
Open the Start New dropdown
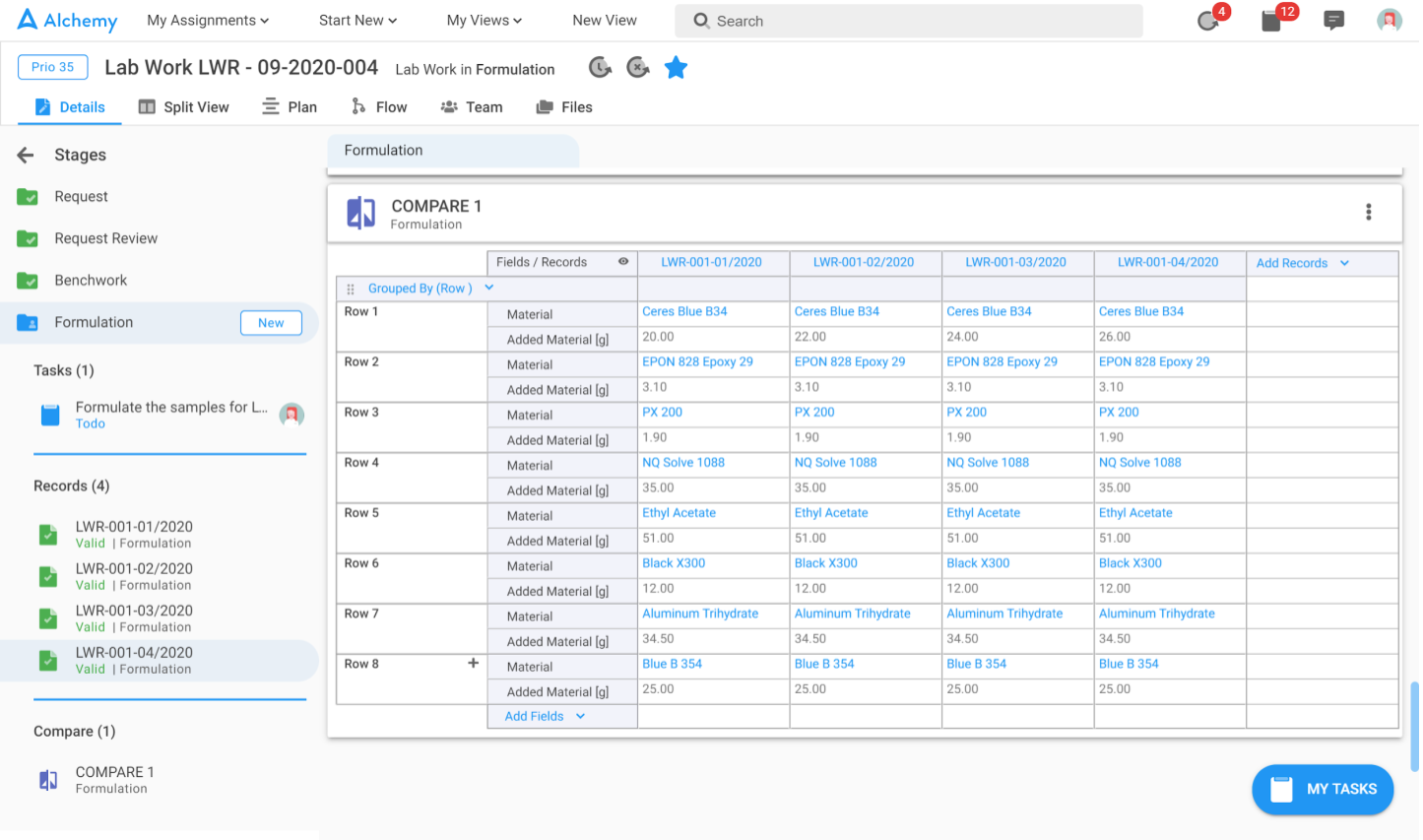tap(357, 21)
